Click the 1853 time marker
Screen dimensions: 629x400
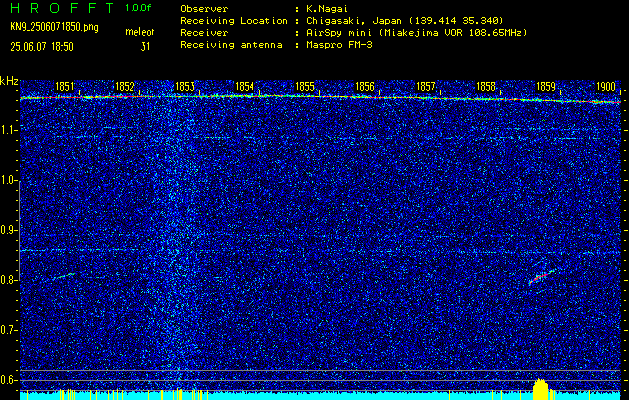tap(185, 87)
